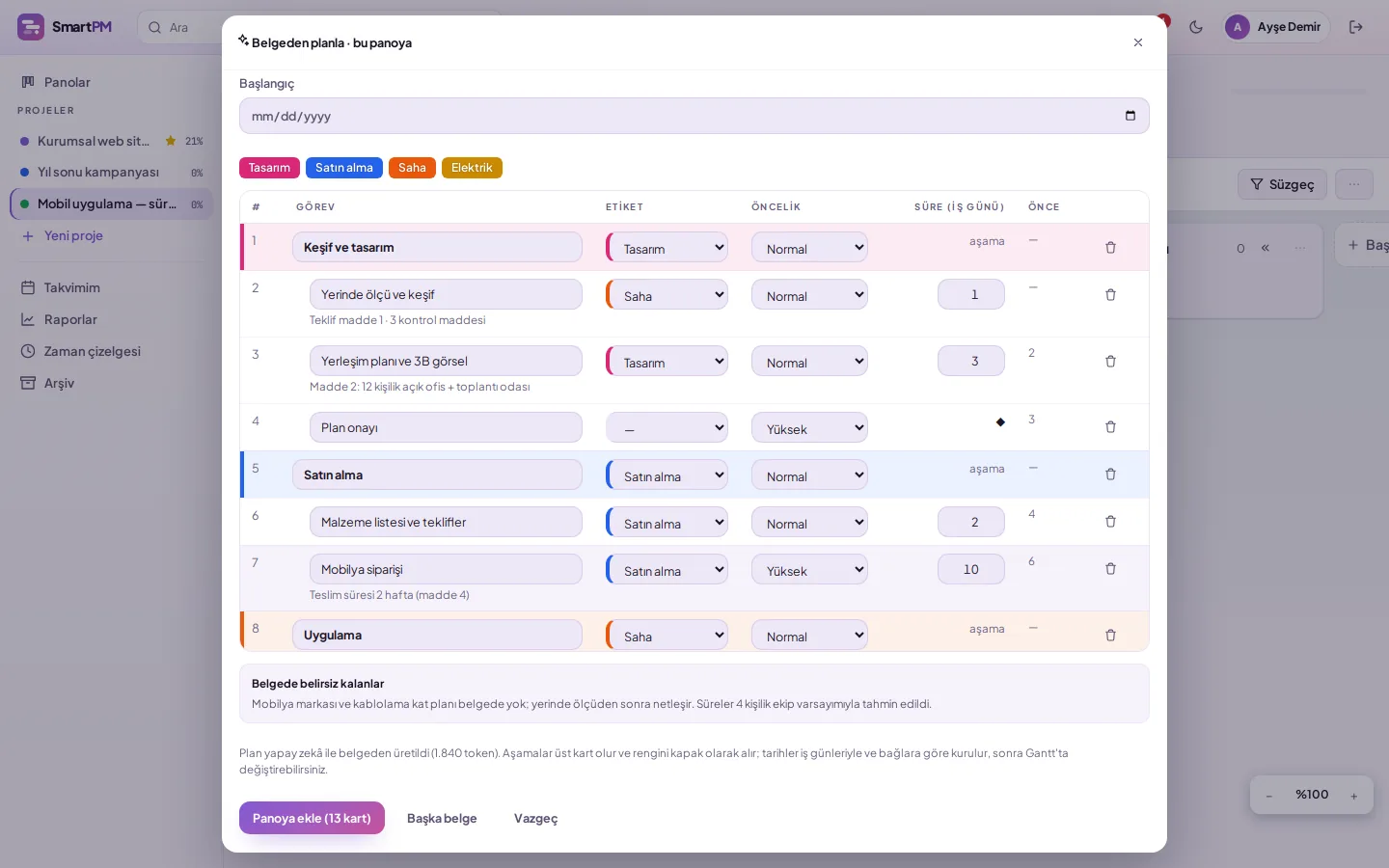The image size is (1389, 868).
Task: Open Etiket dropdown for Uygulama row
Action: [x=667, y=636]
